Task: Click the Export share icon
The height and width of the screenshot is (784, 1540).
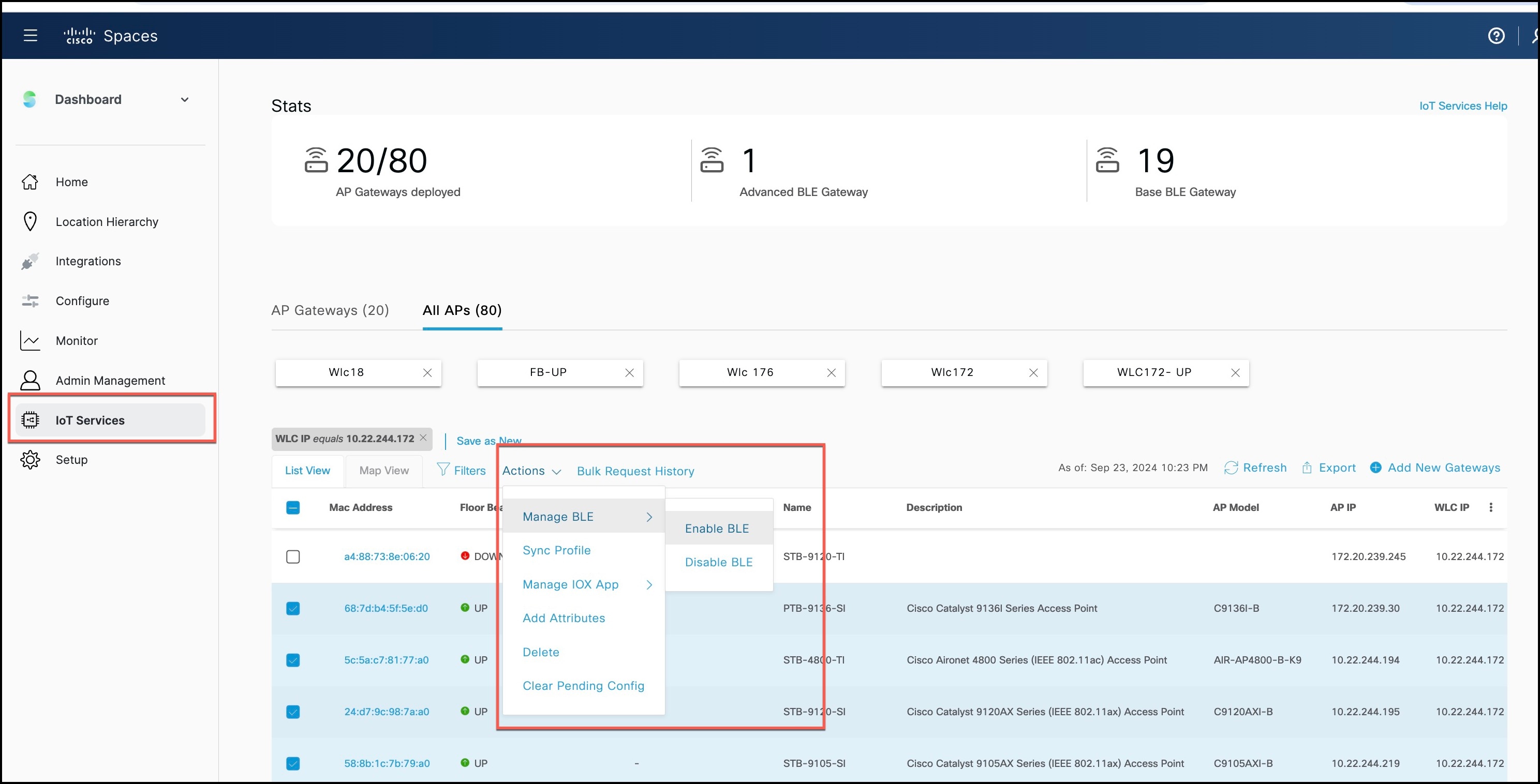Action: pos(1307,468)
